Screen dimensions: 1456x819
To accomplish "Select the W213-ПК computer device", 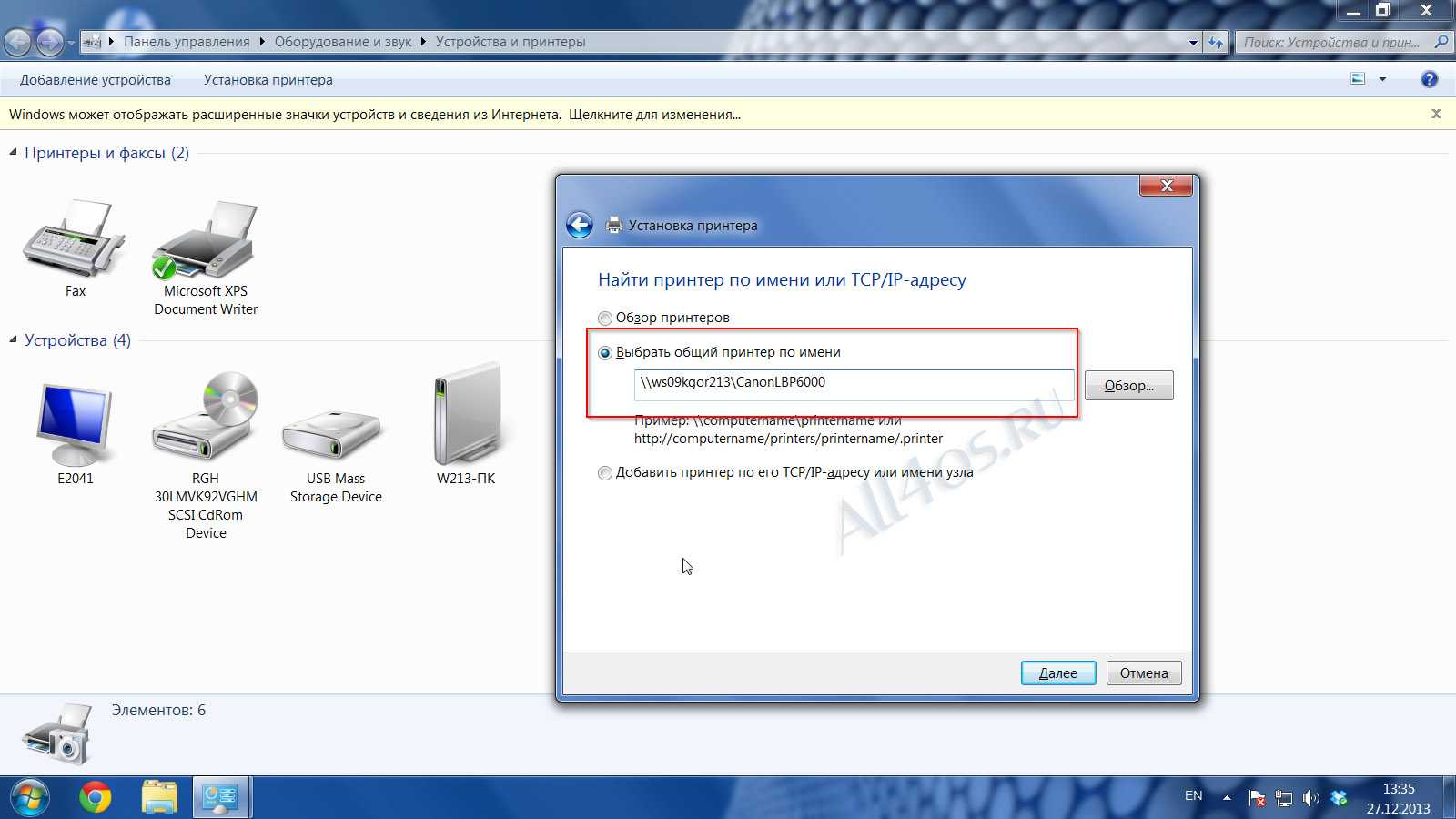I will pos(466,413).
